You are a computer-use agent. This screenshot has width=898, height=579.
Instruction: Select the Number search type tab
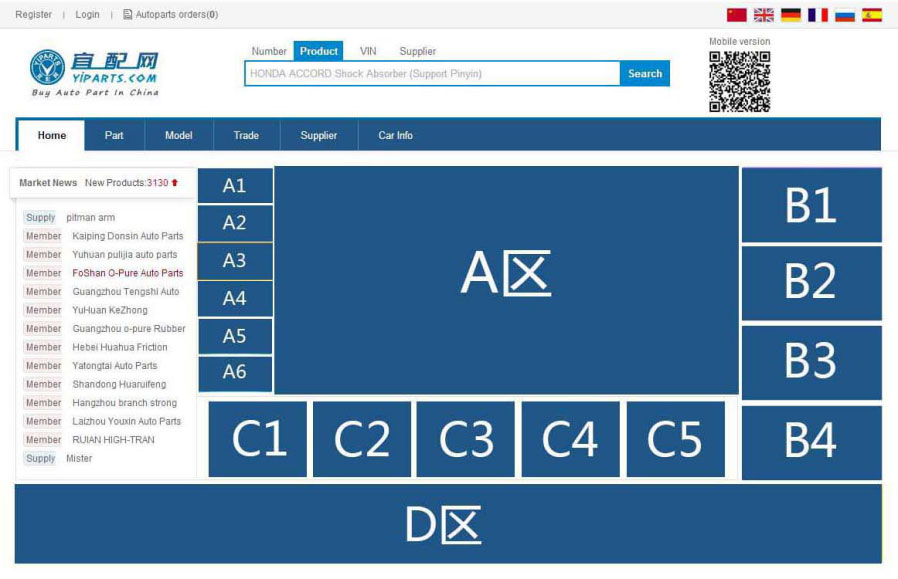click(x=269, y=51)
